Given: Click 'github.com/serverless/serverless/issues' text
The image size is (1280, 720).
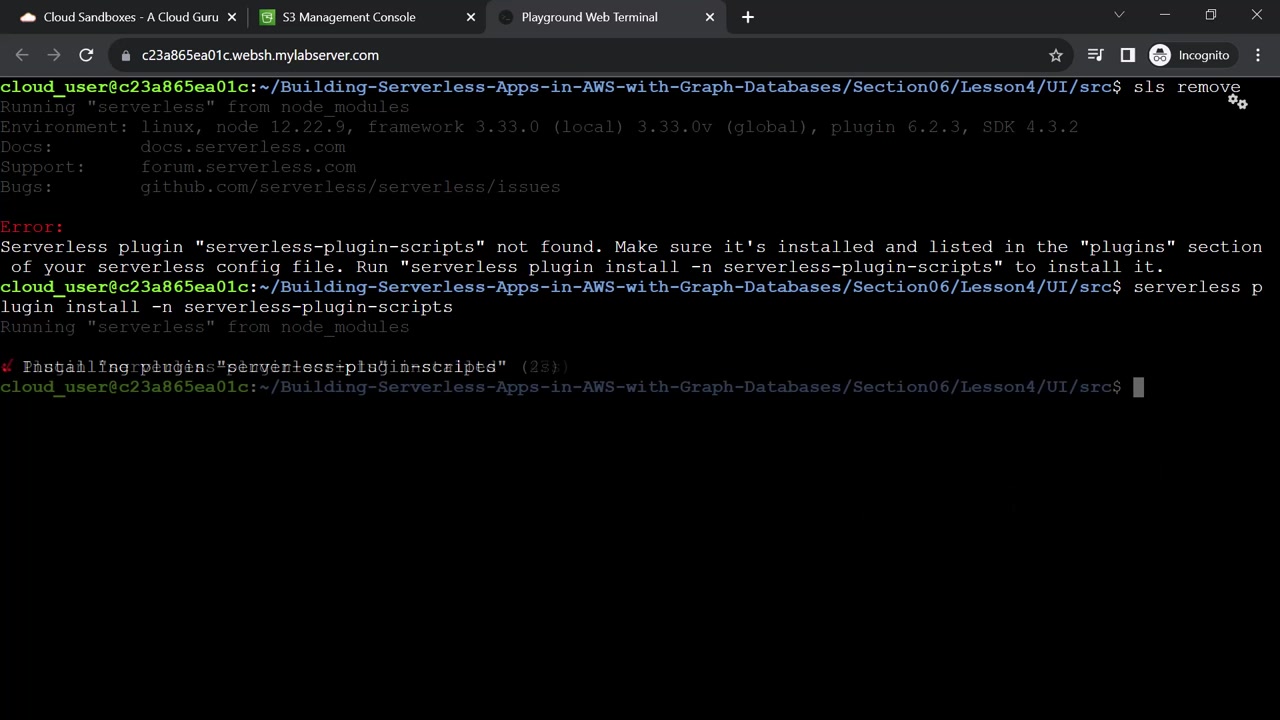Looking at the screenshot, I should point(350,187).
